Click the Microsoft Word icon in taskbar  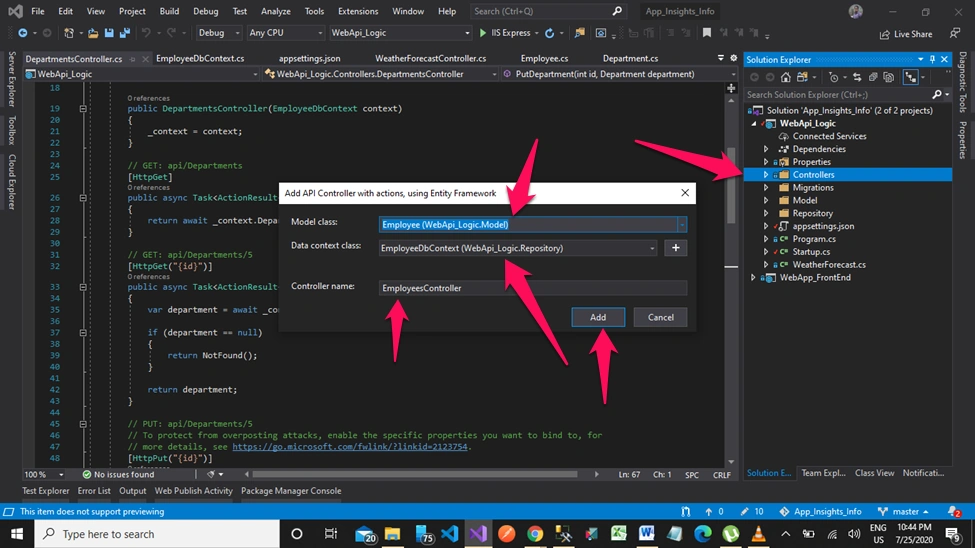coord(647,534)
